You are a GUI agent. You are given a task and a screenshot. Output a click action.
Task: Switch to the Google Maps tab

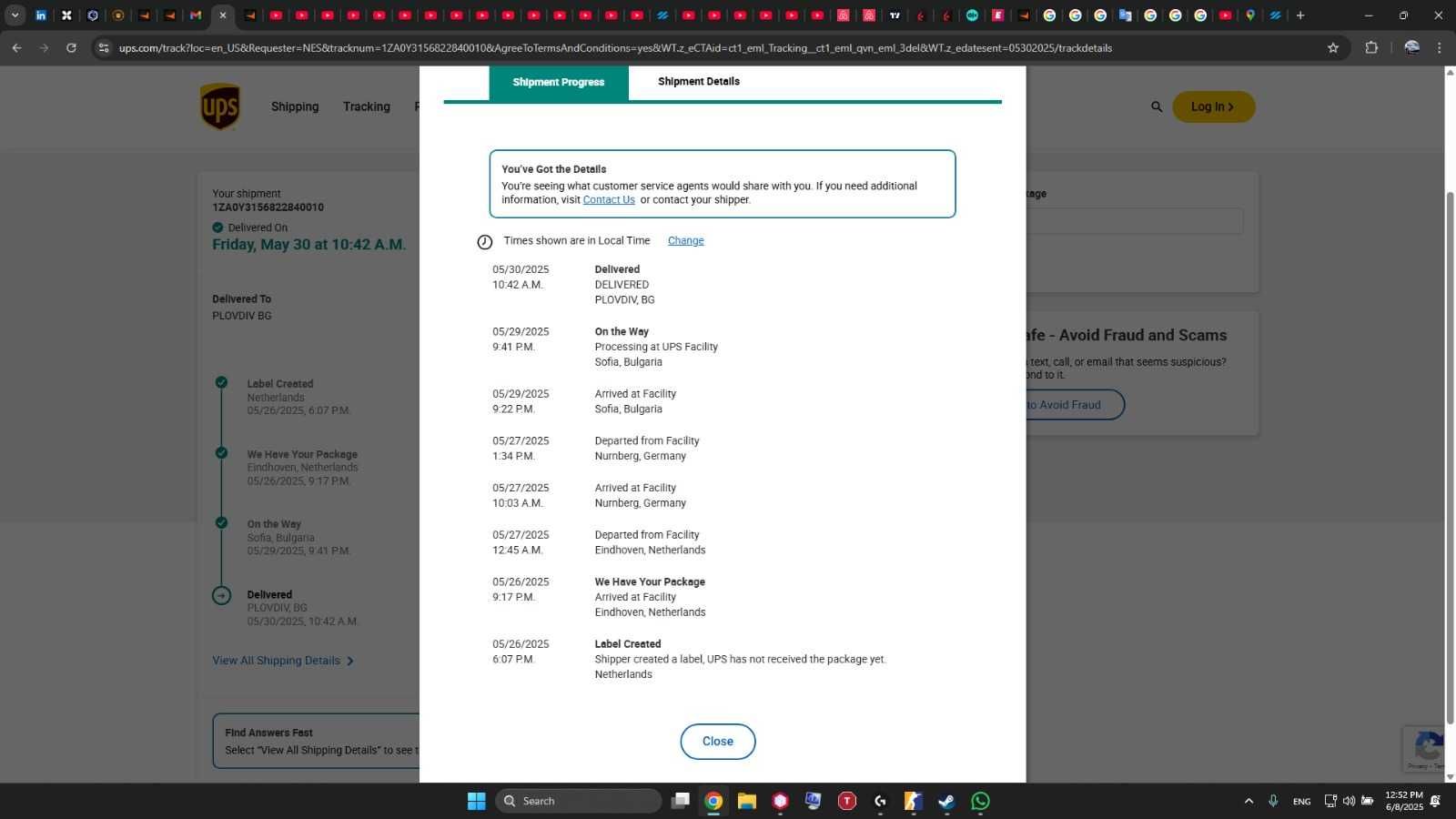click(x=1250, y=15)
